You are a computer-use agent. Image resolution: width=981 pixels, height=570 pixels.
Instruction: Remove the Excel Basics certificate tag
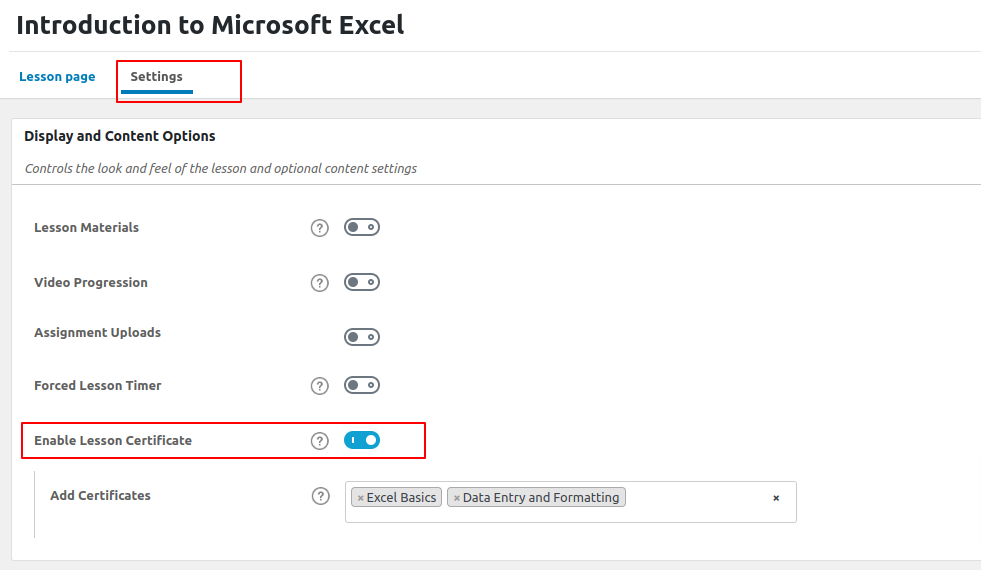360,498
